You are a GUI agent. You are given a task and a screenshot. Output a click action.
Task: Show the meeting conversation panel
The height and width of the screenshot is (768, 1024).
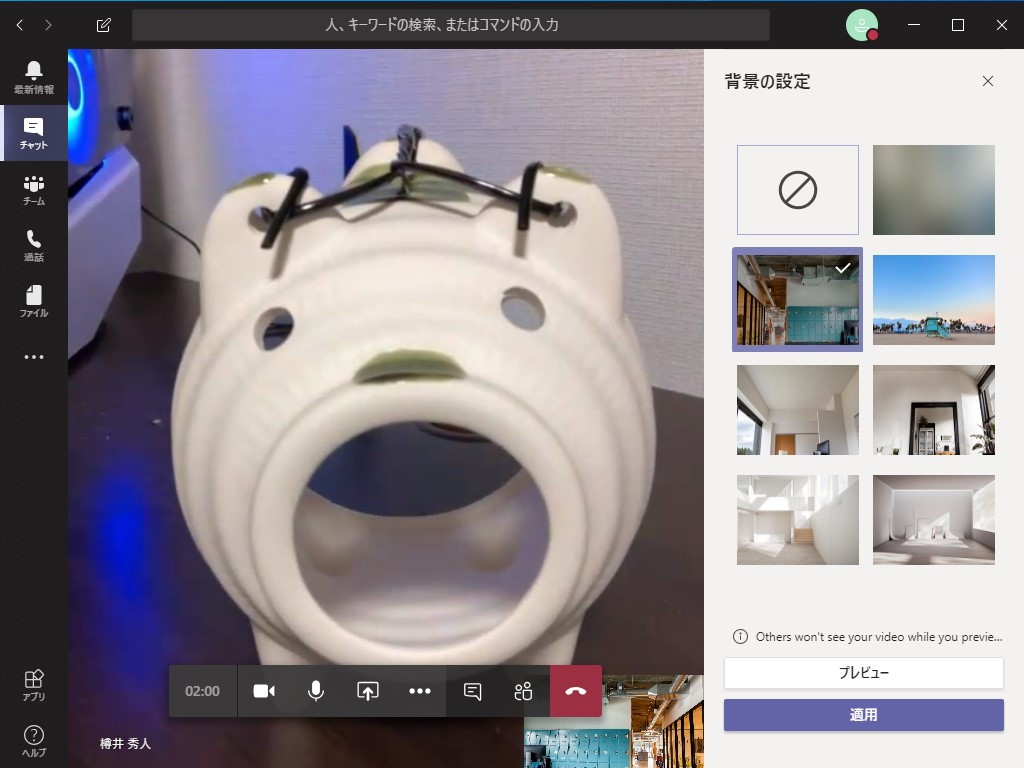[471, 690]
